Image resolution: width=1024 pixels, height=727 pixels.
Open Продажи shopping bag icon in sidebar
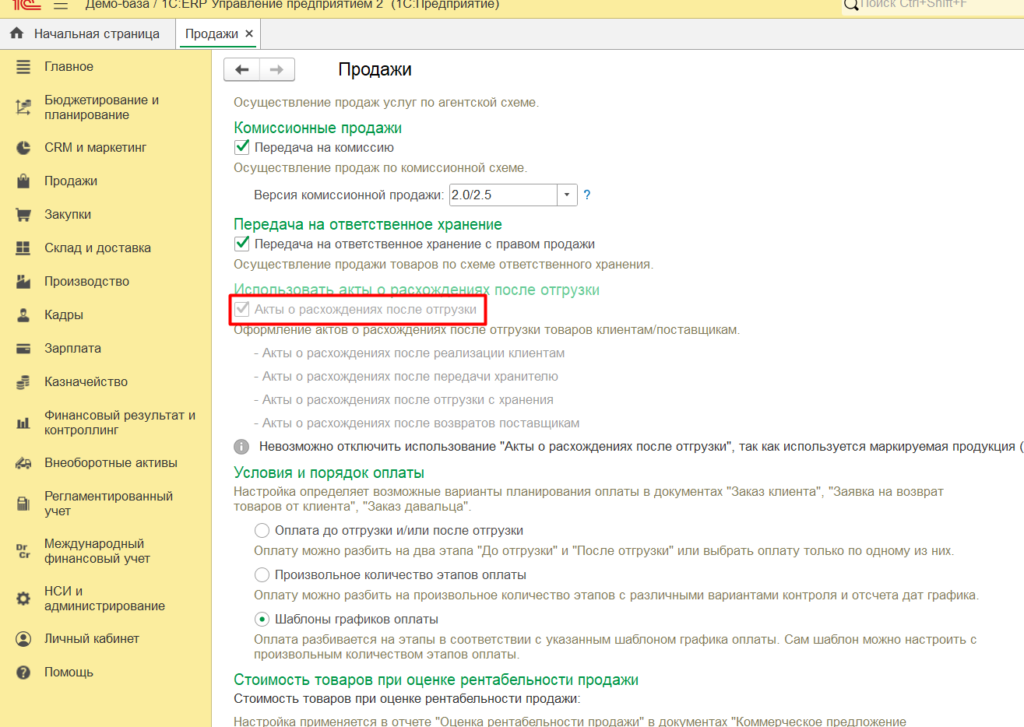pos(24,181)
